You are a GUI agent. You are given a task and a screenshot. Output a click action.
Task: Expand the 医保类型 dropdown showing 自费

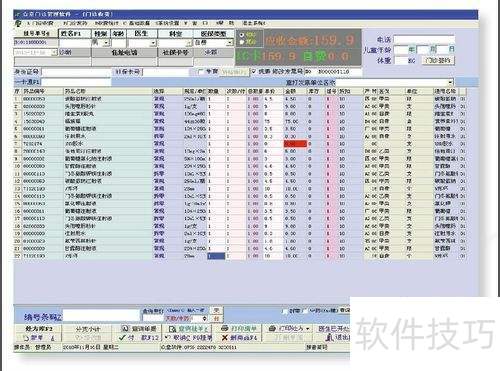[x=230, y=43]
